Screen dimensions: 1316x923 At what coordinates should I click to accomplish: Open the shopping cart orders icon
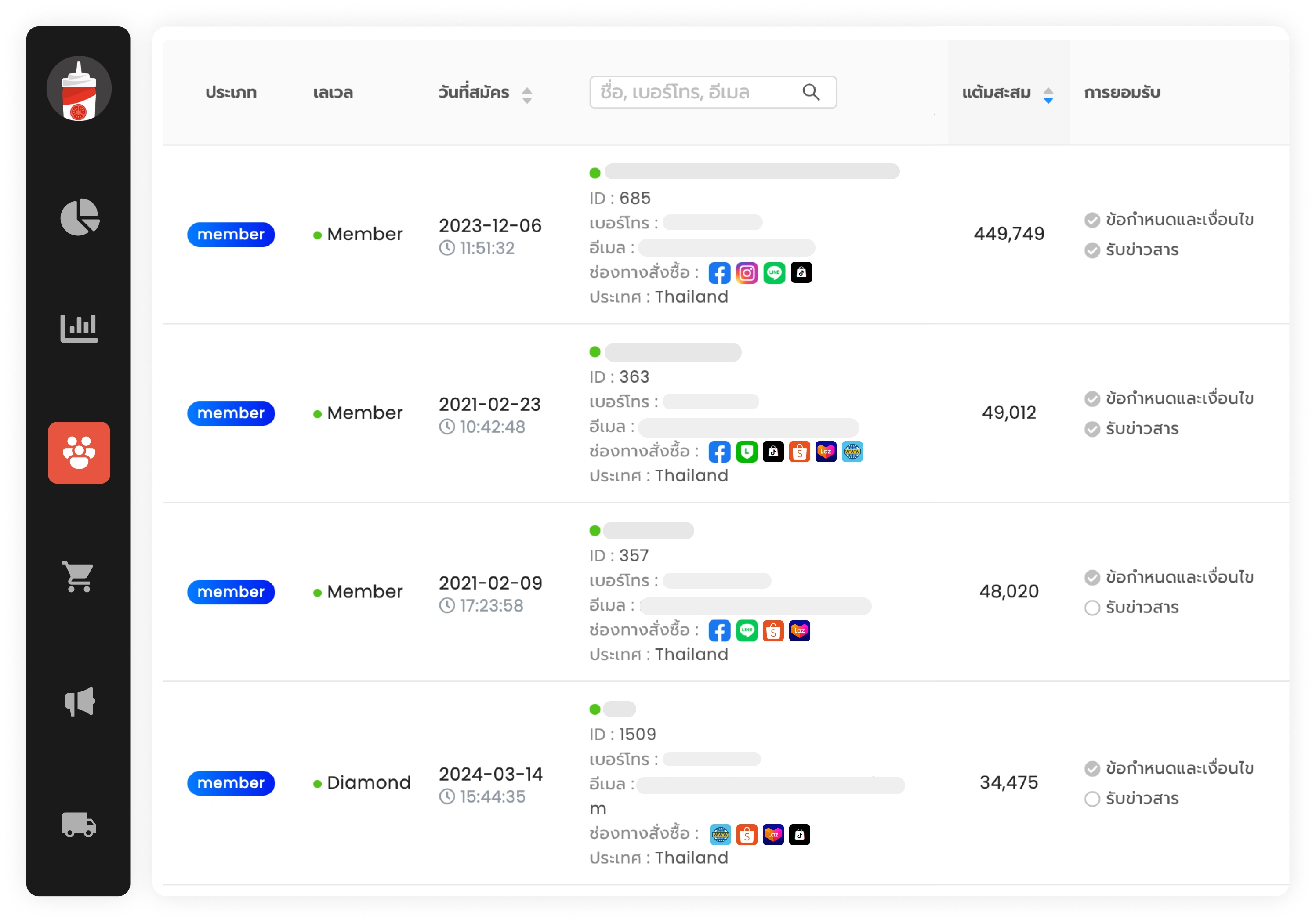click(x=79, y=576)
